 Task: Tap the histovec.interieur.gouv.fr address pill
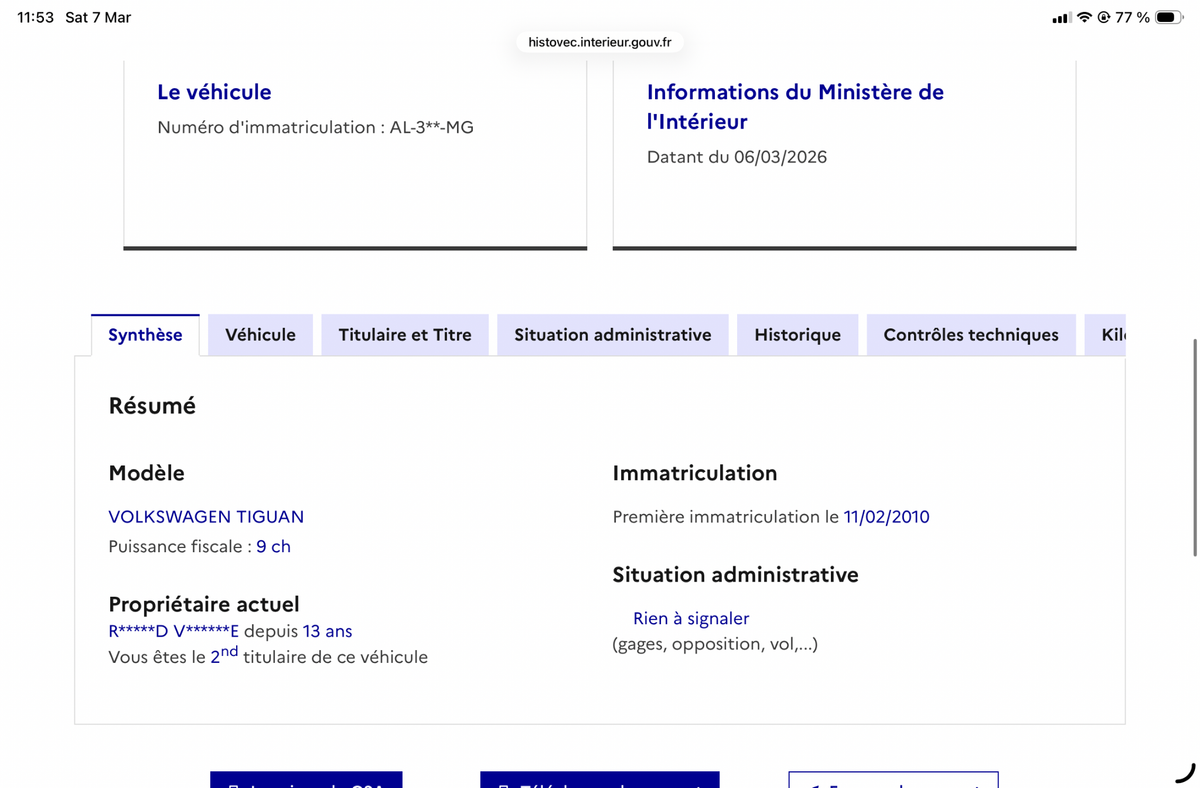[x=600, y=42]
